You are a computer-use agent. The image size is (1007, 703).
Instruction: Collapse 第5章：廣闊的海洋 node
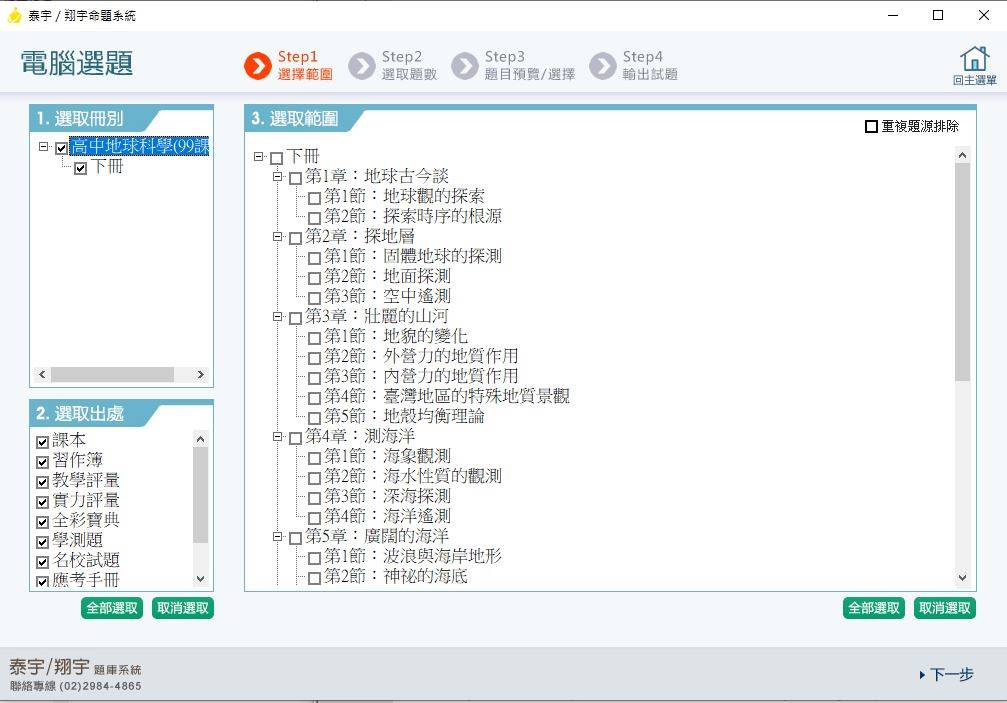[x=277, y=535]
